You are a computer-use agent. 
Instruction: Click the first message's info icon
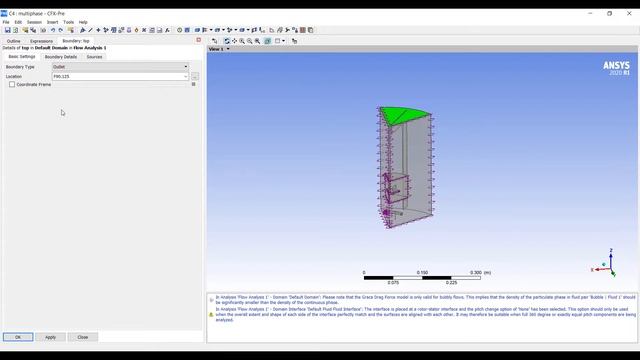tap(211, 300)
